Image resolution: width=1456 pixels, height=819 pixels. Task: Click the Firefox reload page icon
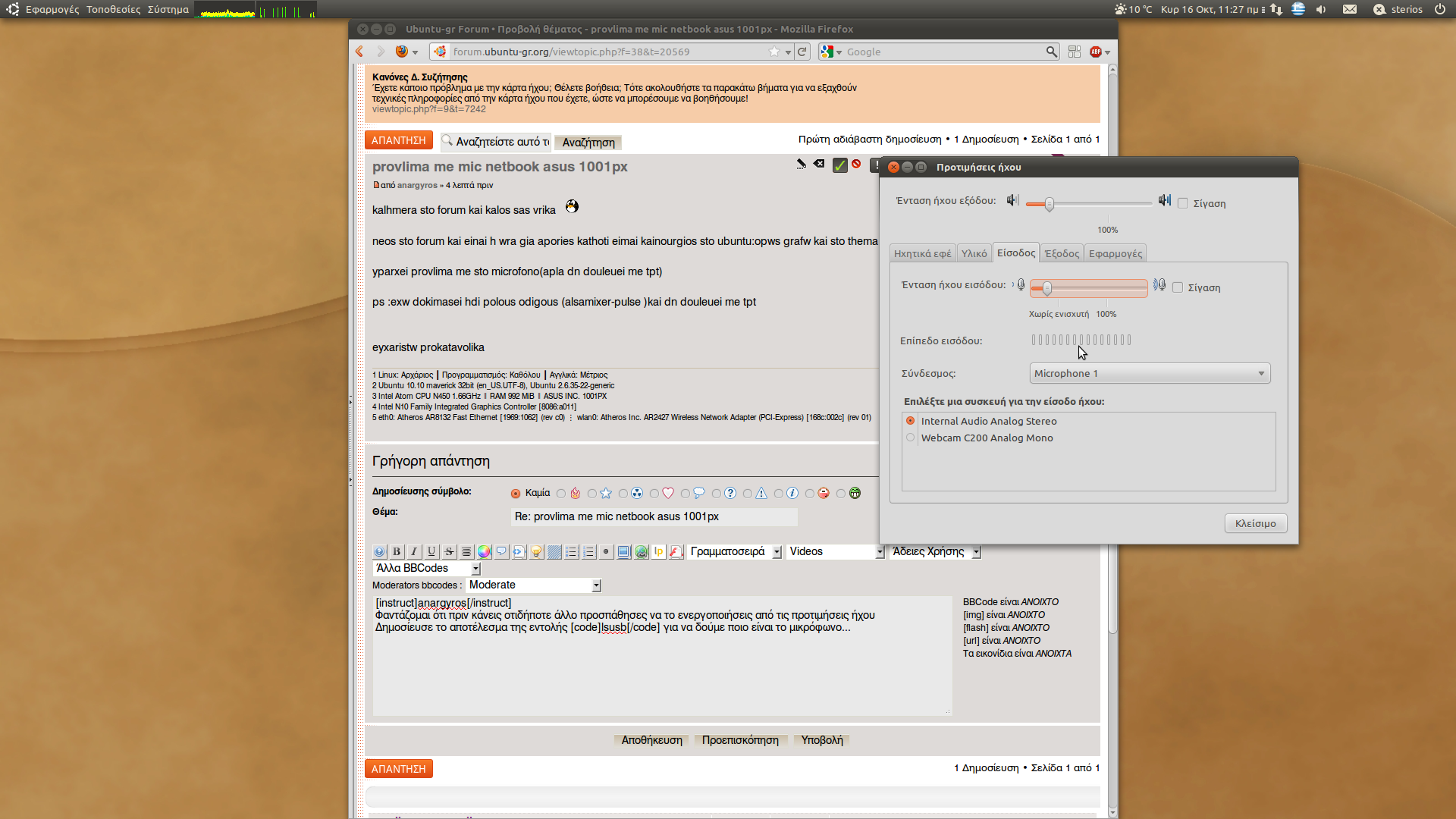(x=802, y=52)
